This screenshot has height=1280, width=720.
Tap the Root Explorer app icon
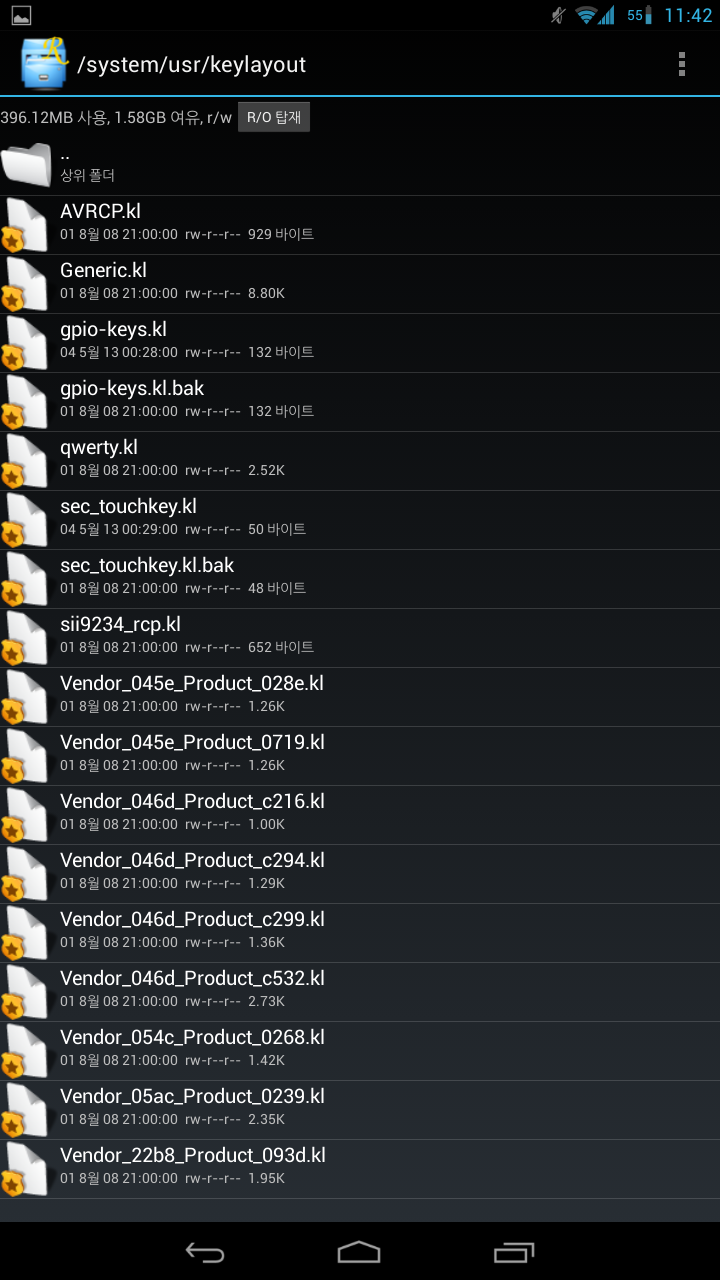(43, 64)
